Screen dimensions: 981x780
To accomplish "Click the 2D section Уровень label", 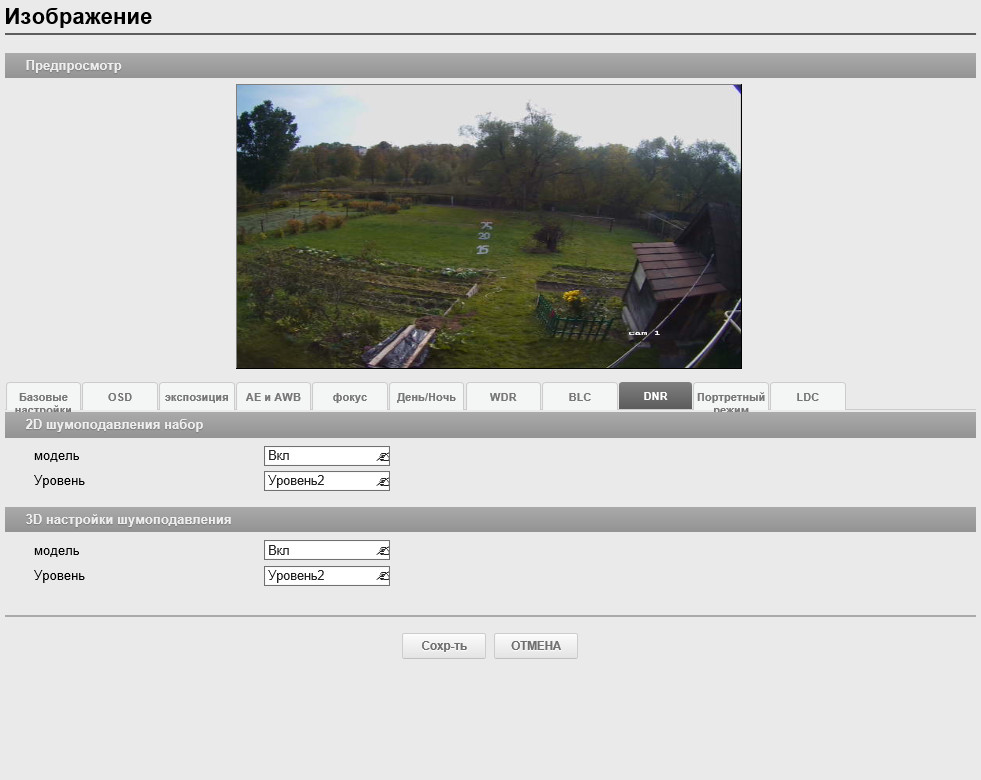I will (x=59, y=480).
